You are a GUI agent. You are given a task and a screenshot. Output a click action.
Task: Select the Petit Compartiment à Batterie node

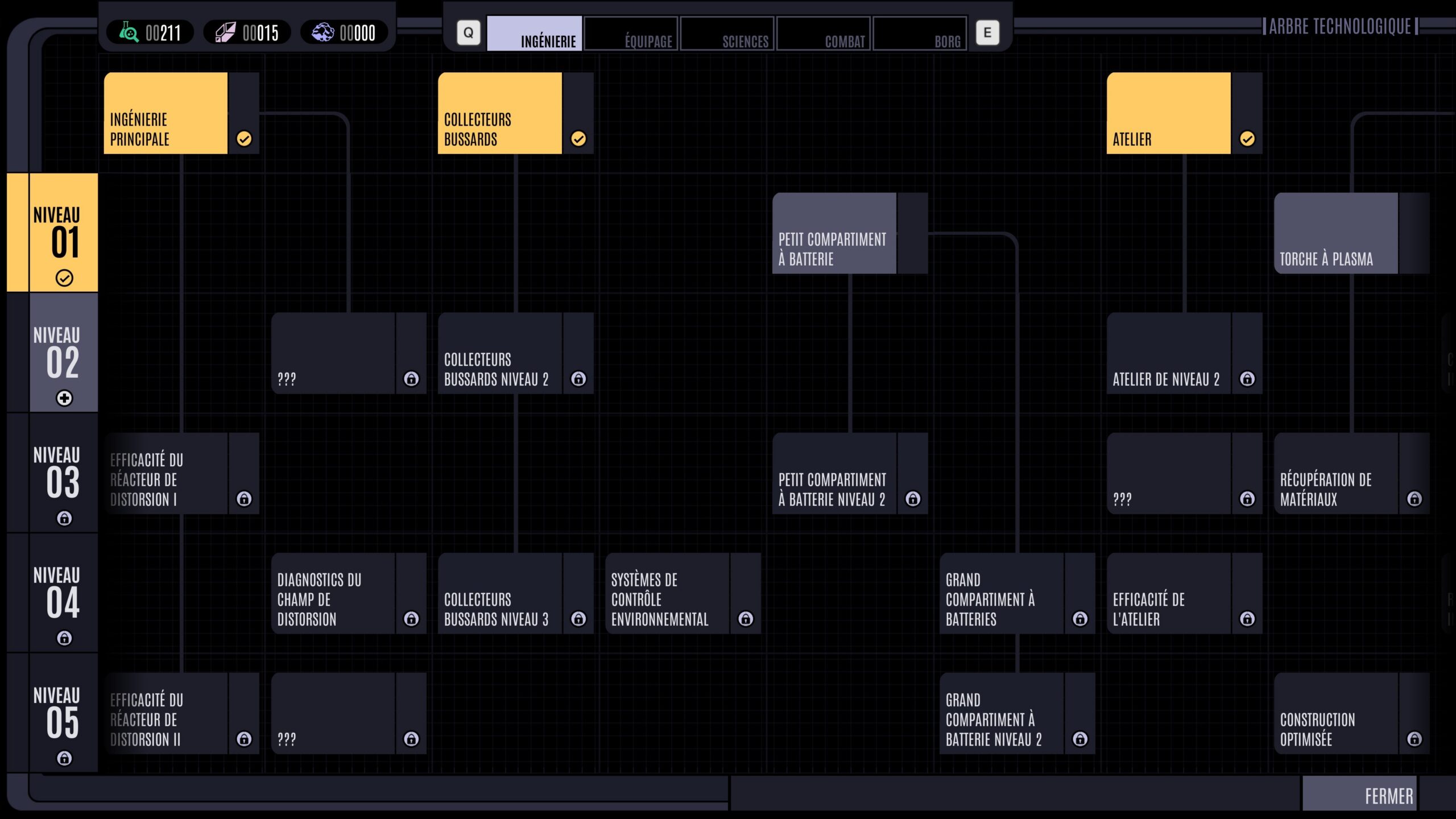(834, 234)
